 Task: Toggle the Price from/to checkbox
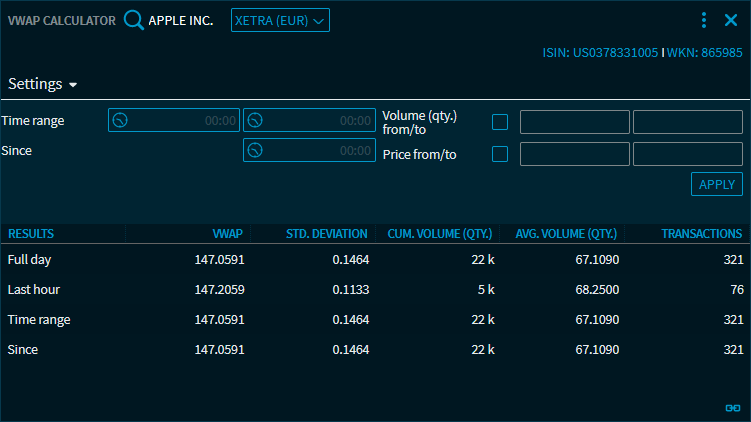coord(500,154)
